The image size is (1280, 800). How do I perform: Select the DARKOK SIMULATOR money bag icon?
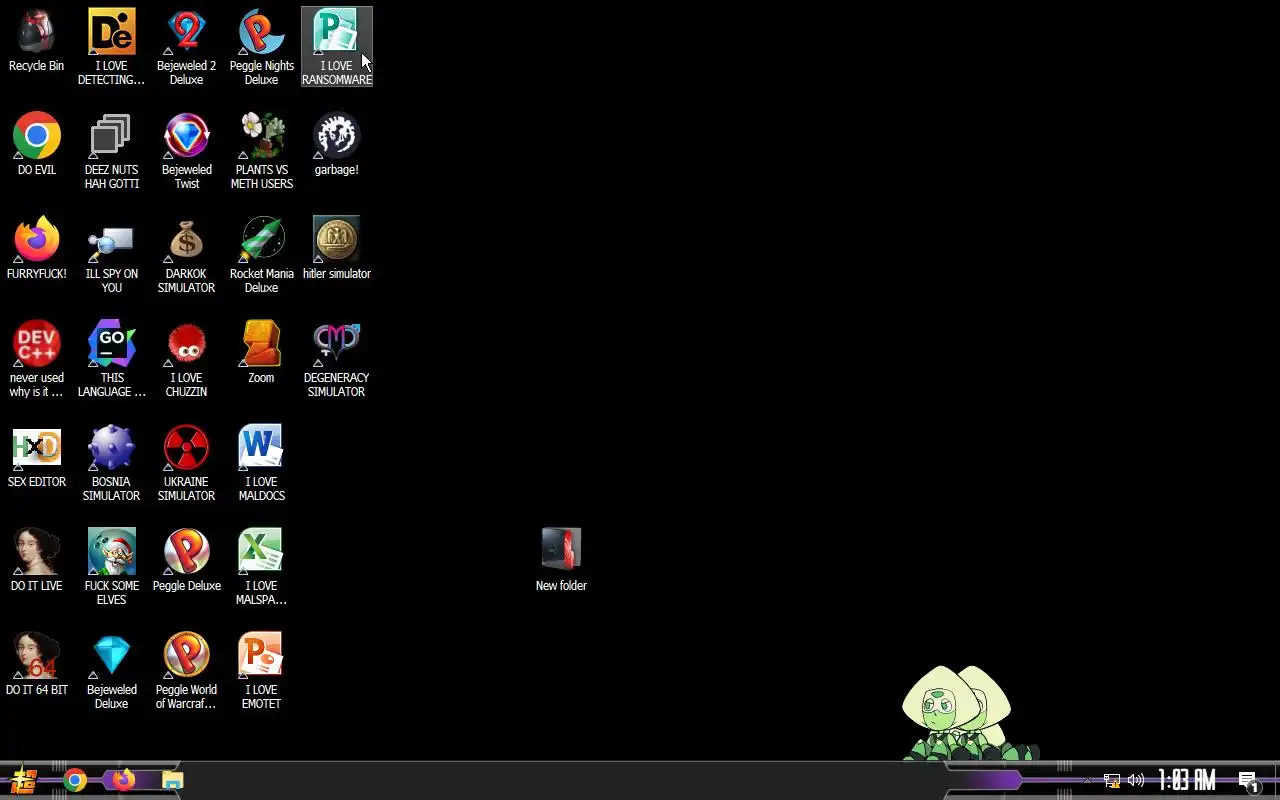(x=186, y=255)
